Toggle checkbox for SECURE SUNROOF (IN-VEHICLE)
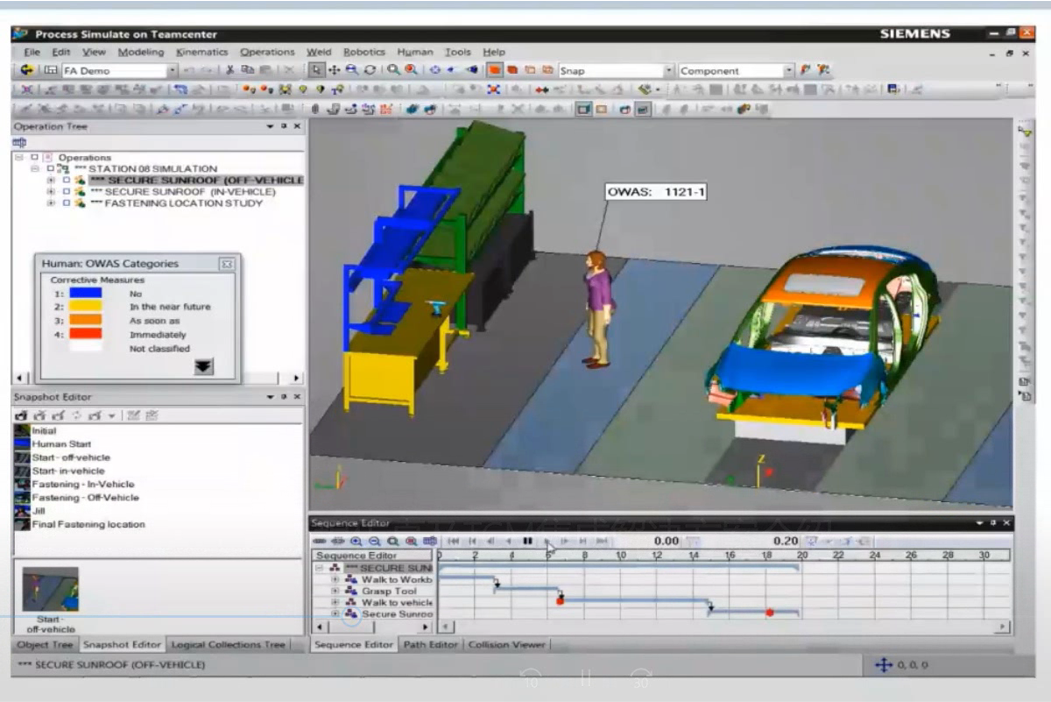 [x=66, y=192]
